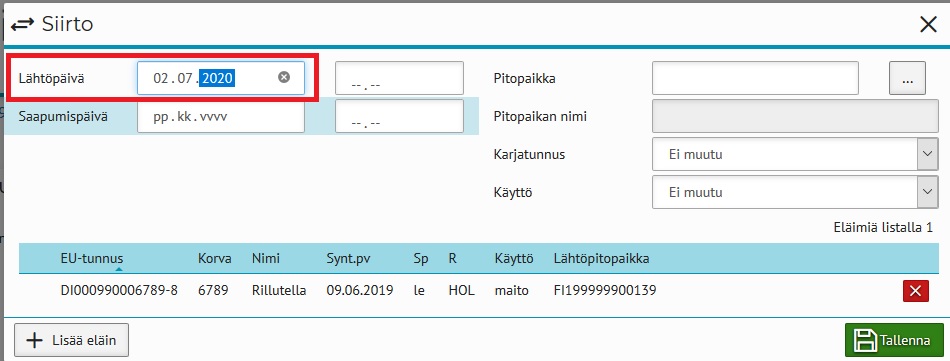The width and height of the screenshot is (950, 361).
Task: Click the Käyttö column header in table
Action: tap(514, 259)
